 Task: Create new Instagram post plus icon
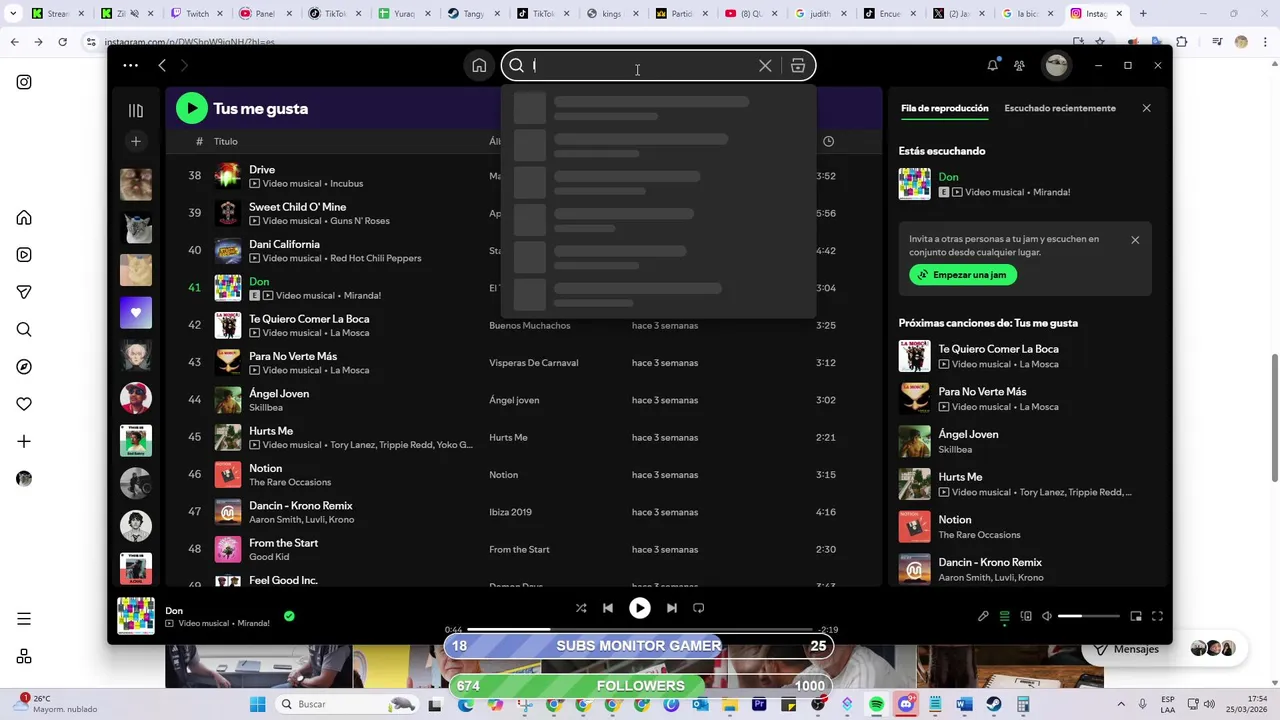(x=24, y=441)
